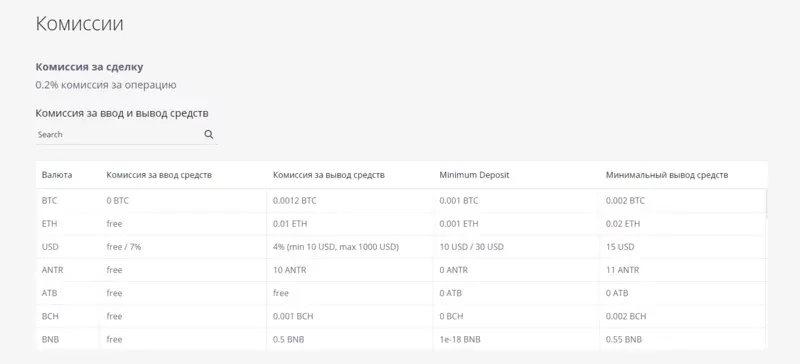This screenshot has height=364, width=800.
Task: Click the Minimum Deposit column header
Action: point(474,175)
